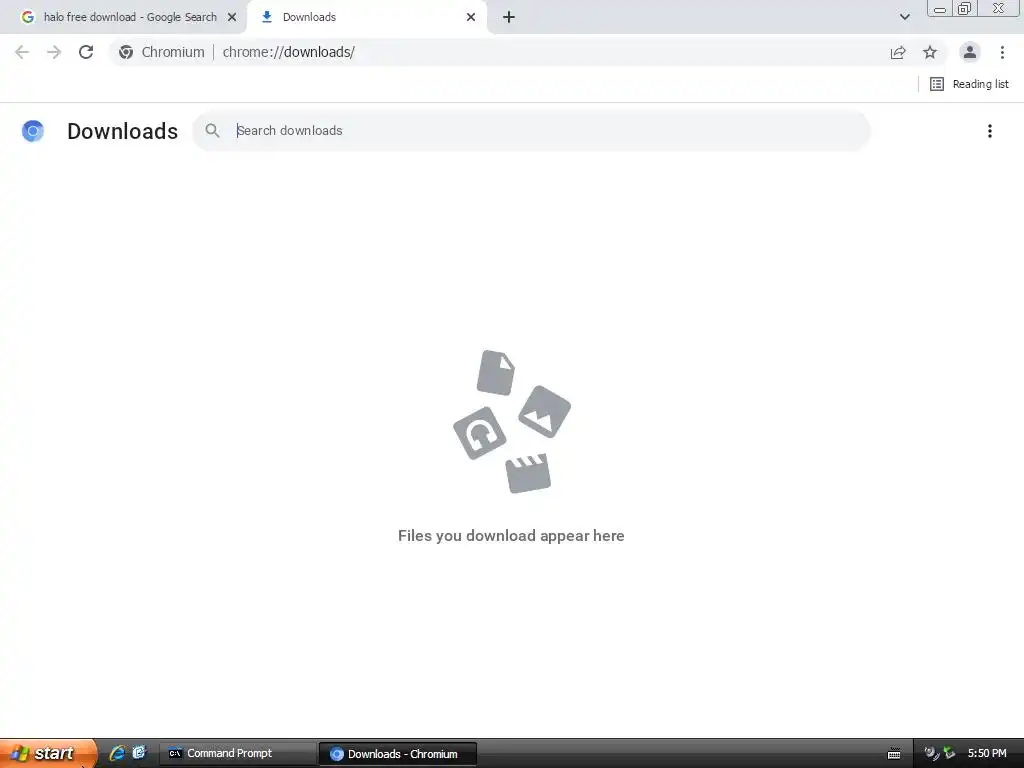This screenshot has width=1024, height=768.
Task: Click the back navigation arrow
Action: pos(22,52)
